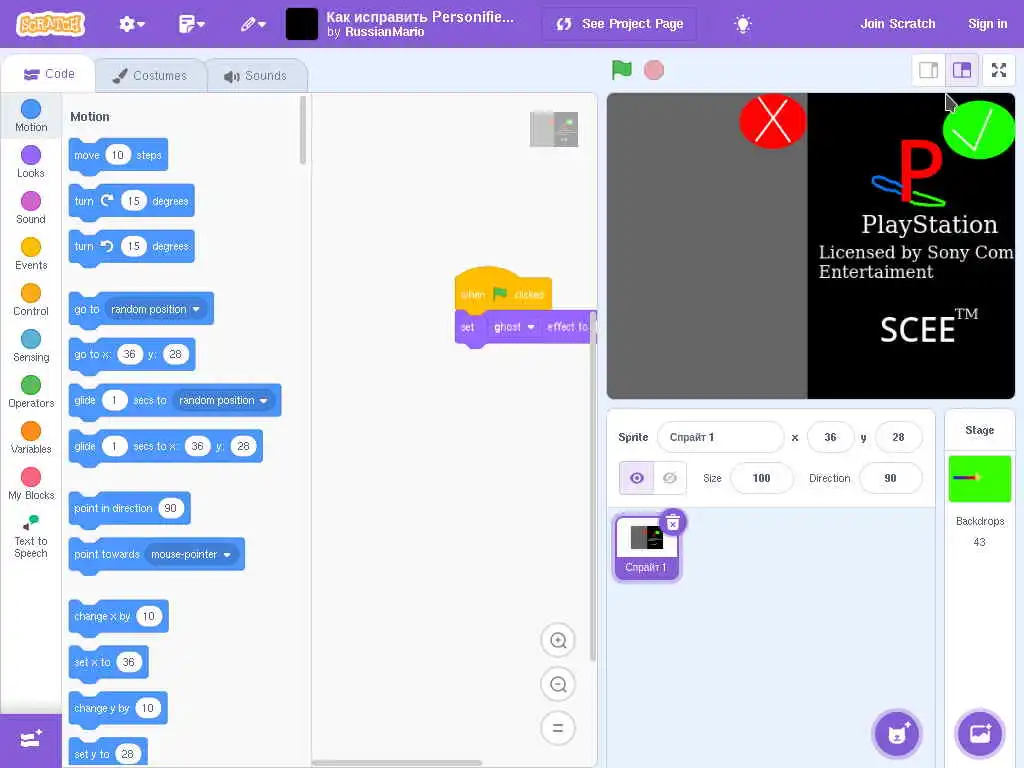Select the Events block category
1024x768 pixels.
point(31,253)
